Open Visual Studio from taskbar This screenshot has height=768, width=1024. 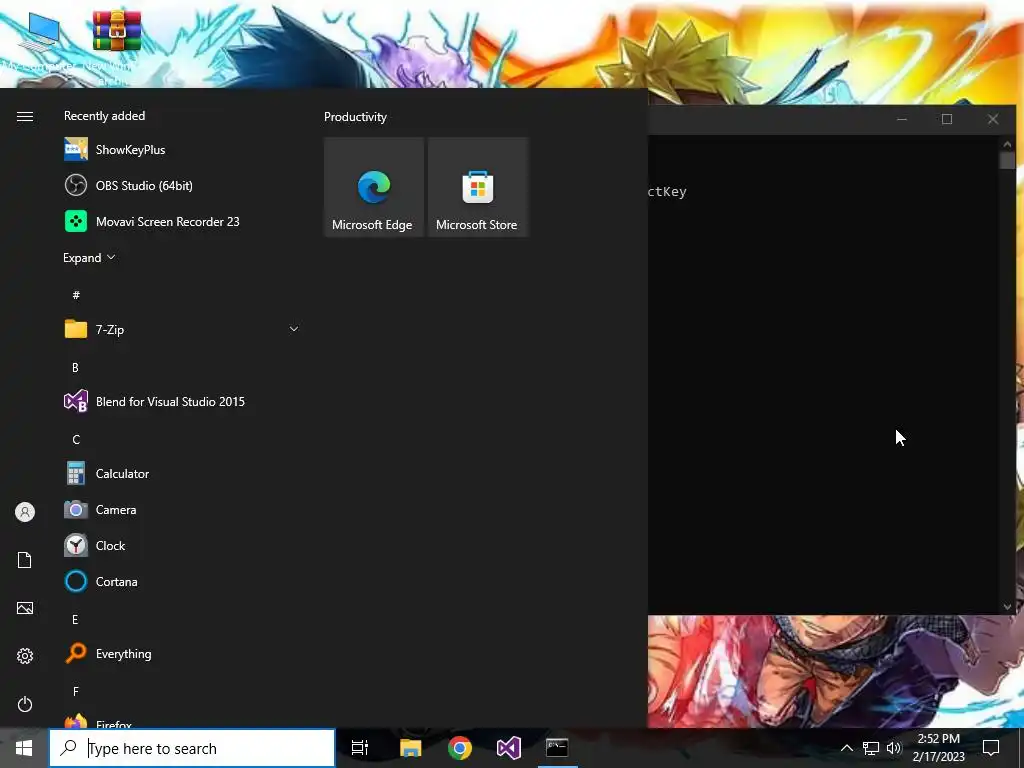click(x=509, y=748)
